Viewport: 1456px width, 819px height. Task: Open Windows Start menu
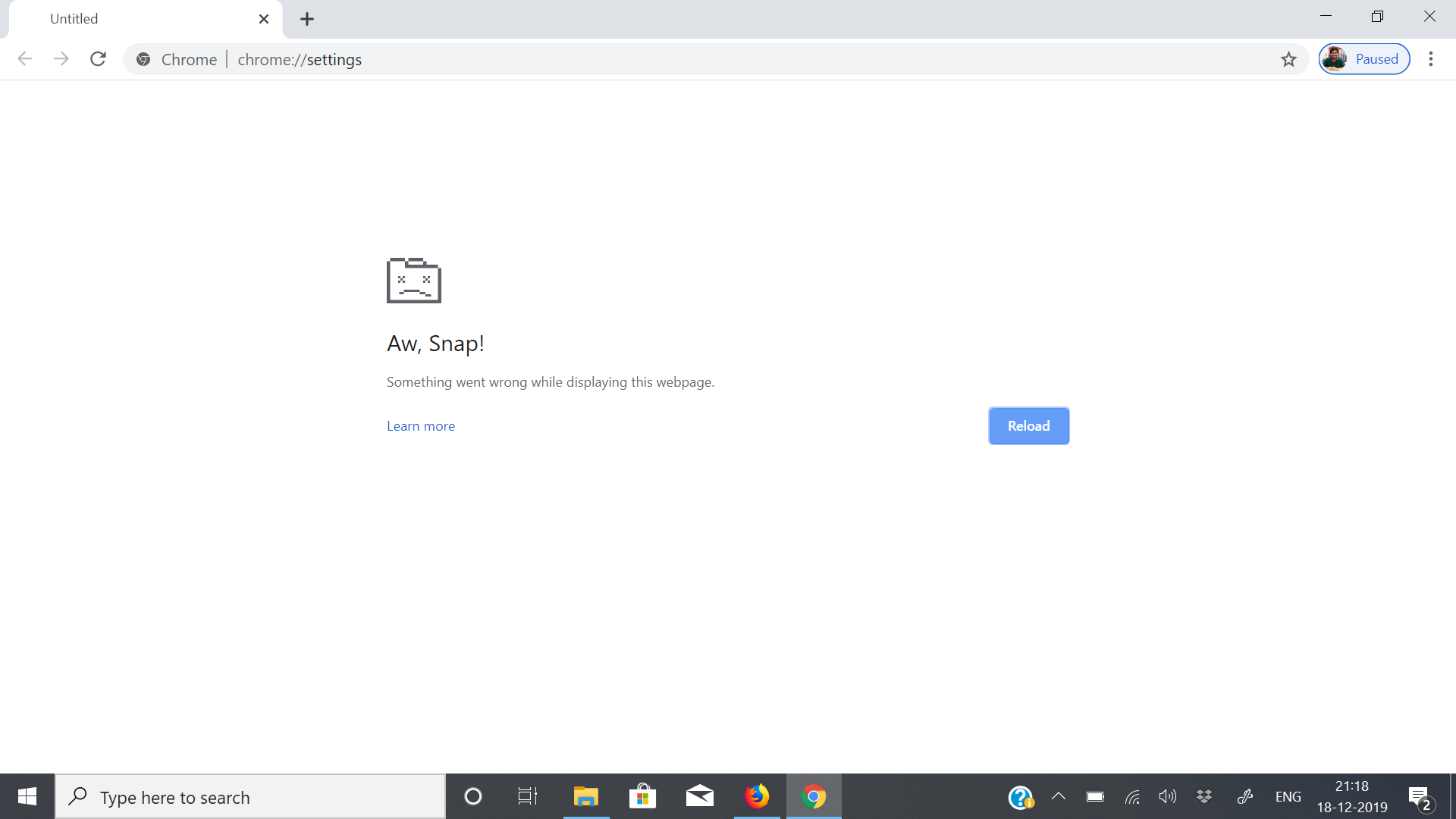pos(27,796)
